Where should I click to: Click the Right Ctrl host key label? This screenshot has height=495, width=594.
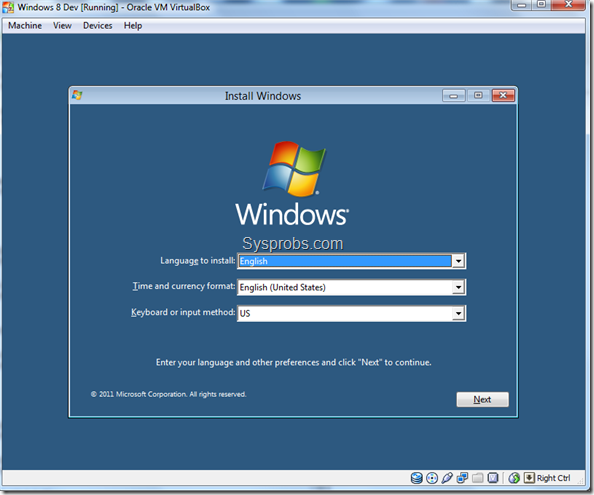[553, 478]
